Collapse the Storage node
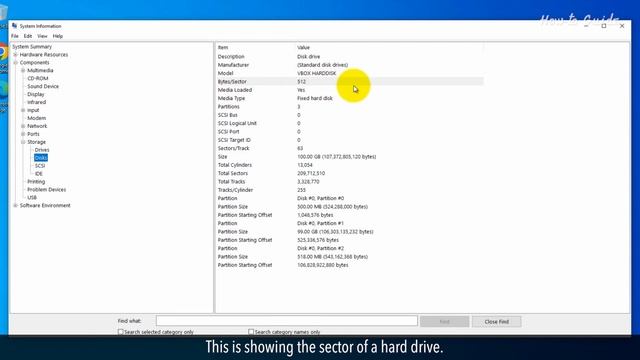 pos(23,142)
